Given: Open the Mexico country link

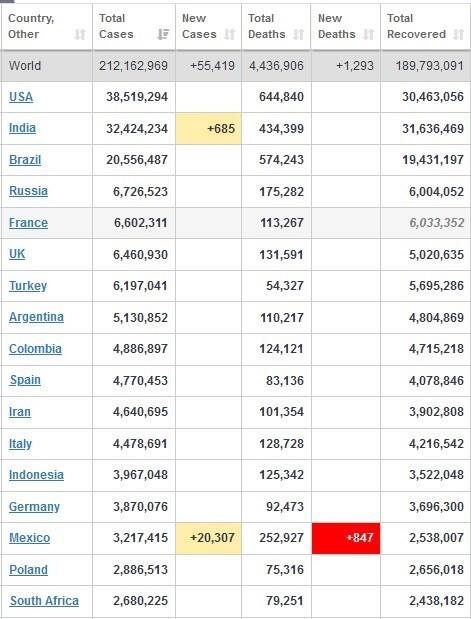Looking at the screenshot, I should click(x=30, y=538).
